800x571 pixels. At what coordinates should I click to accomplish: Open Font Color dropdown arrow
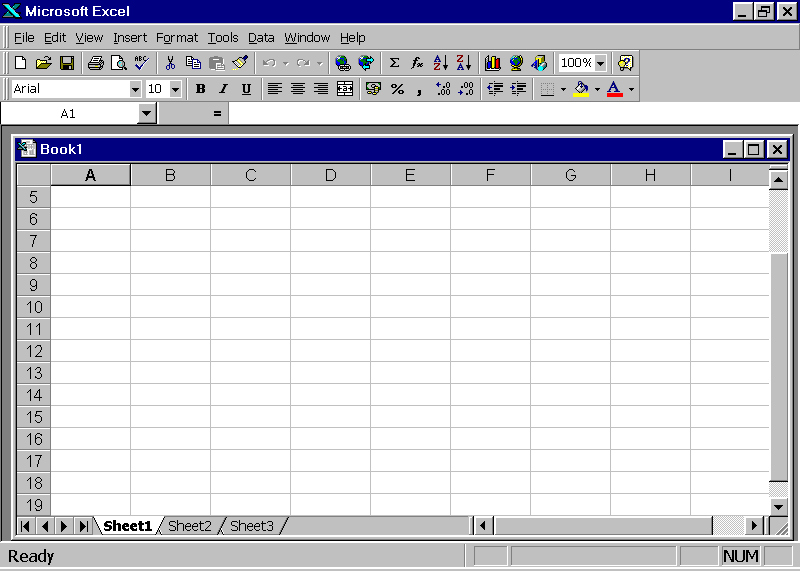click(x=631, y=89)
